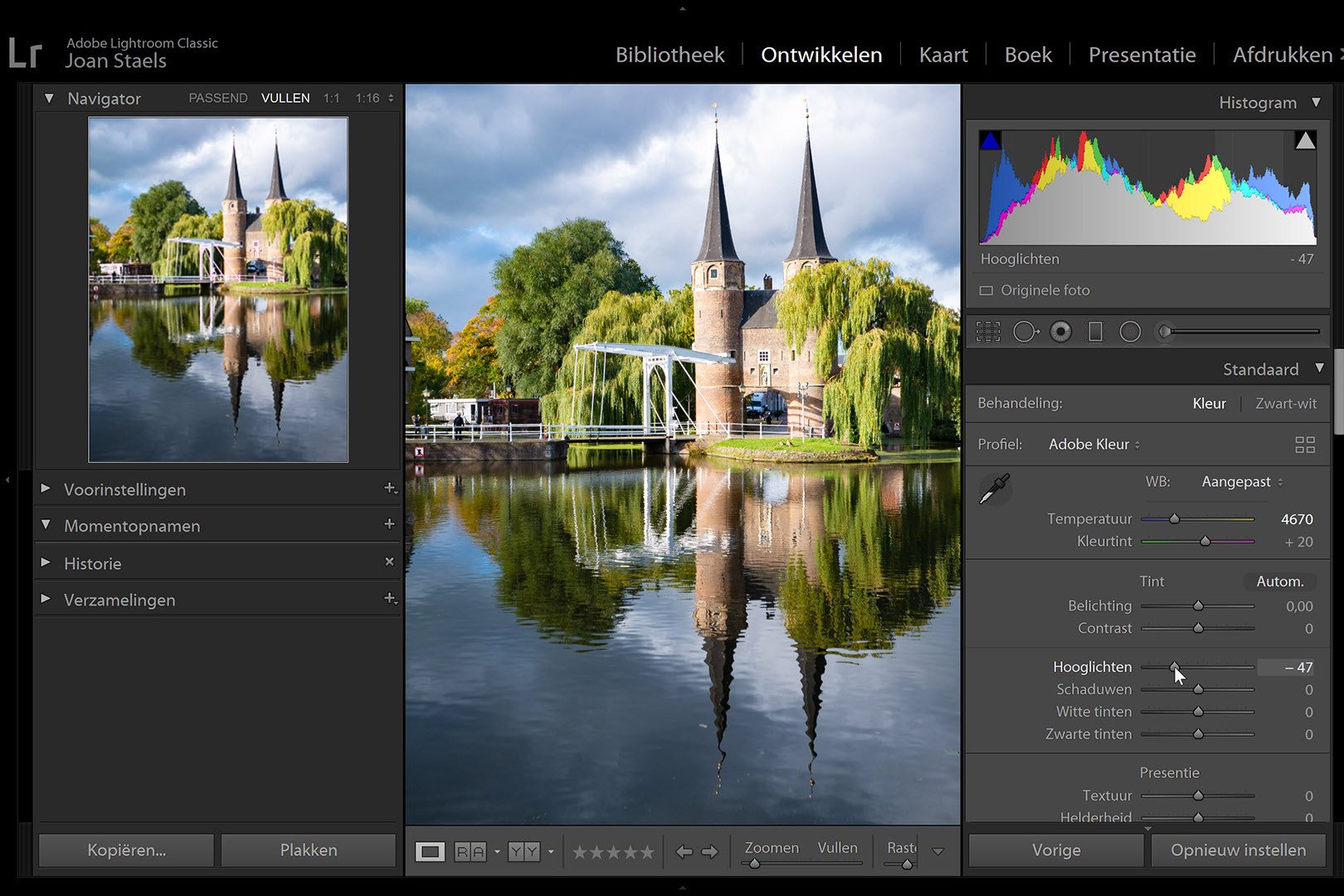Add a snapshot in Momentopnamen

point(389,523)
